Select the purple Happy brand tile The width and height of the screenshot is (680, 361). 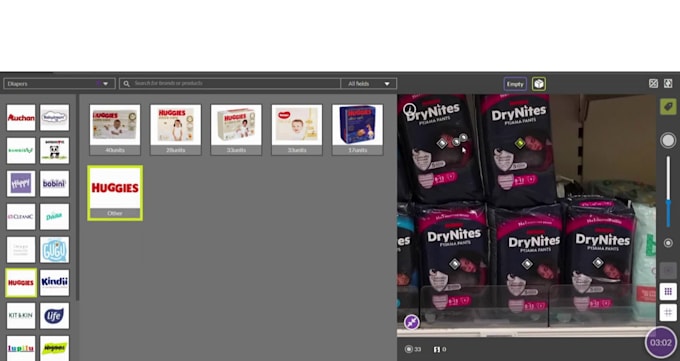pyautogui.click(x=21, y=184)
